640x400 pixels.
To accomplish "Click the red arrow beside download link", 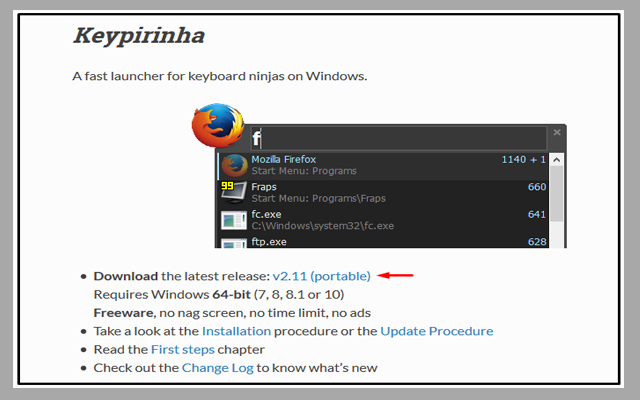I will point(396,275).
